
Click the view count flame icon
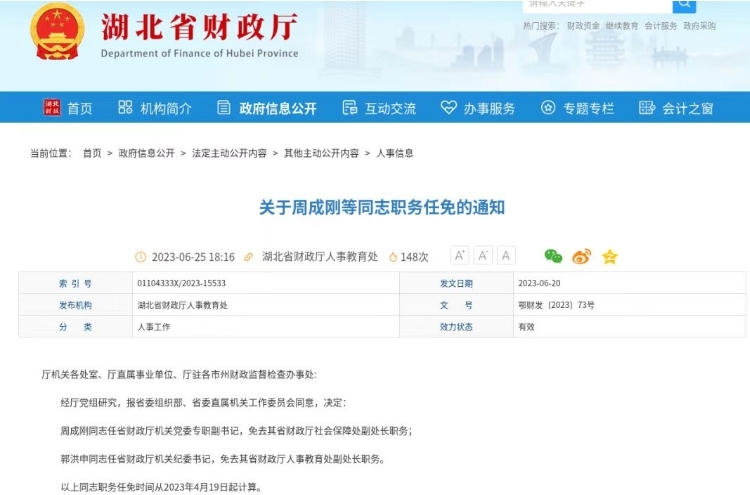(x=393, y=257)
